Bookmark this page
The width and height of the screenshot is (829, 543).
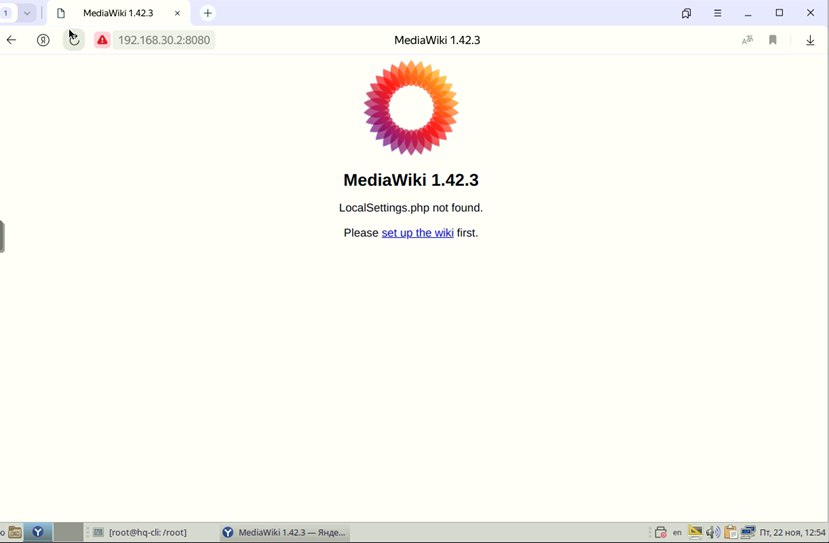pos(772,40)
